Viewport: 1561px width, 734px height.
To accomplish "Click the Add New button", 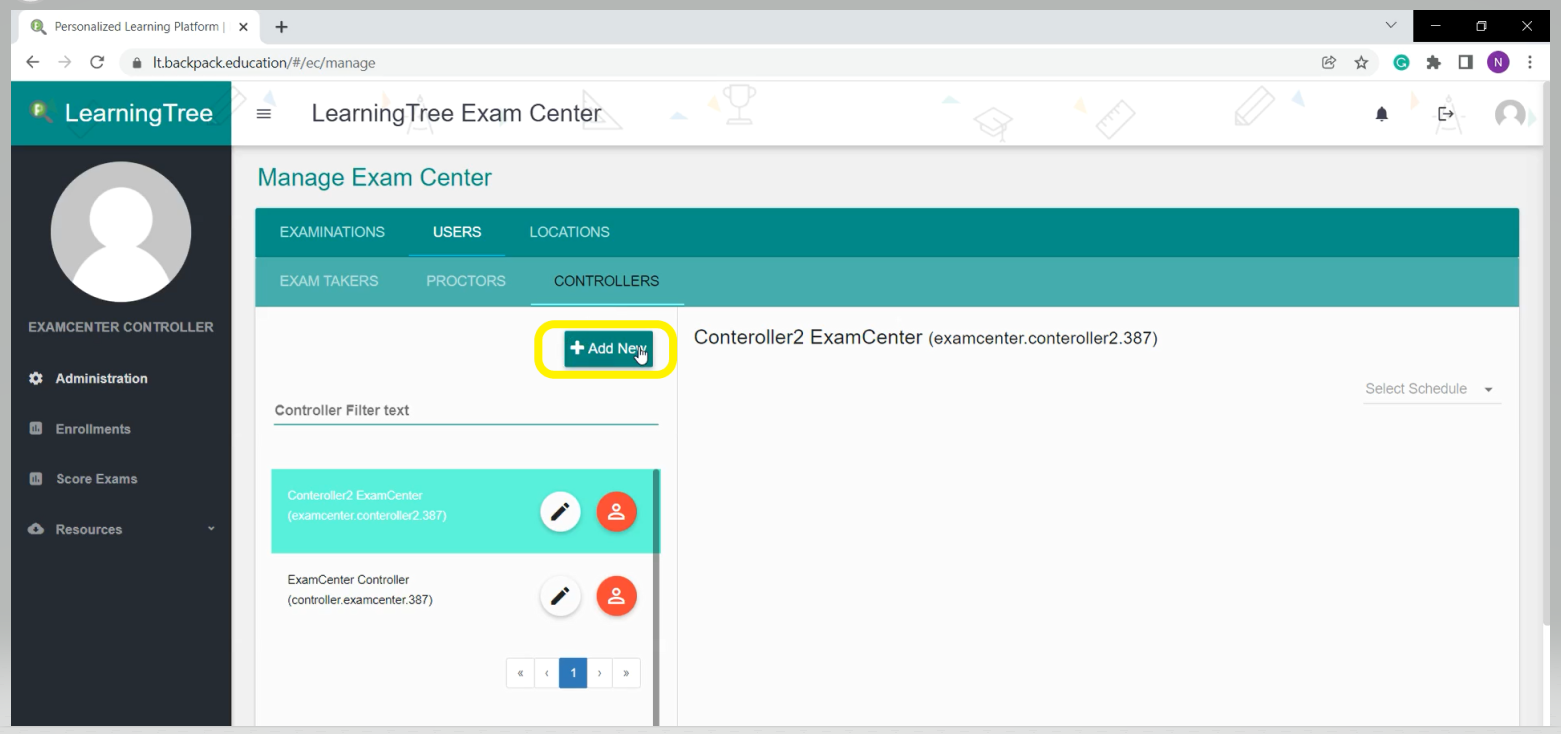I will point(606,348).
